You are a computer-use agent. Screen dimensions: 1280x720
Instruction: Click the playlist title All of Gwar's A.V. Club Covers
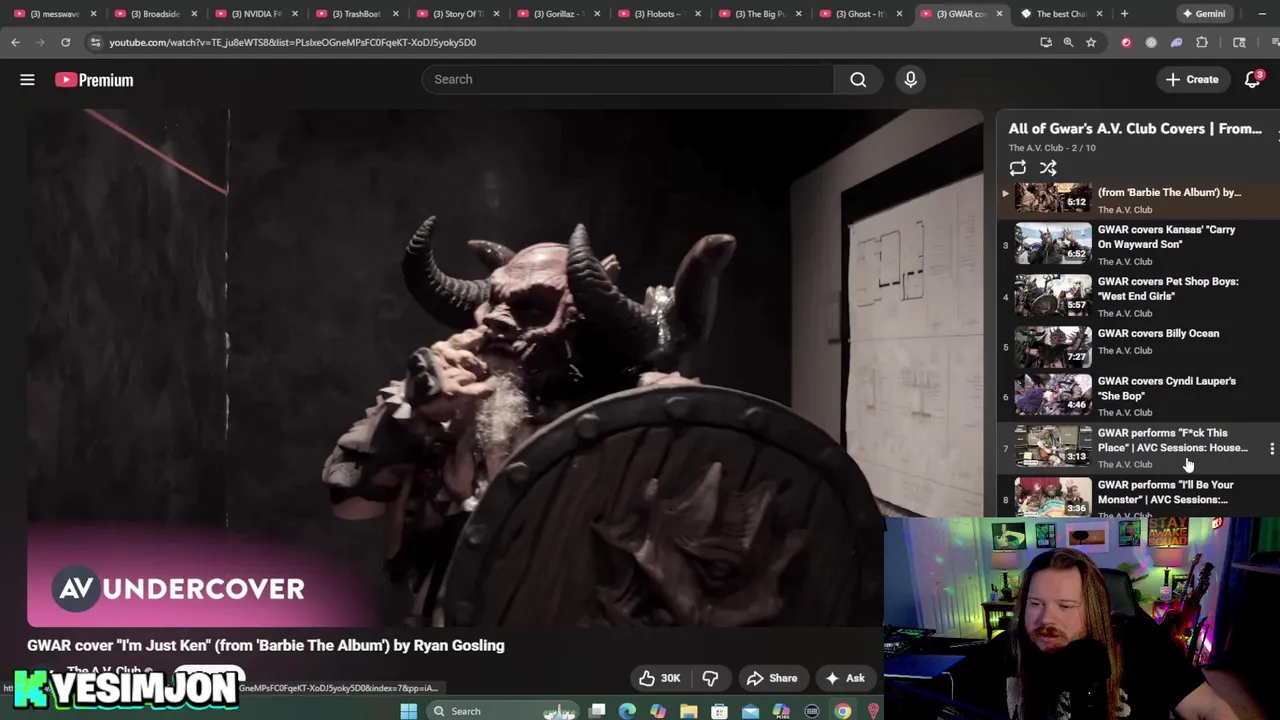tap(1135, 129)
